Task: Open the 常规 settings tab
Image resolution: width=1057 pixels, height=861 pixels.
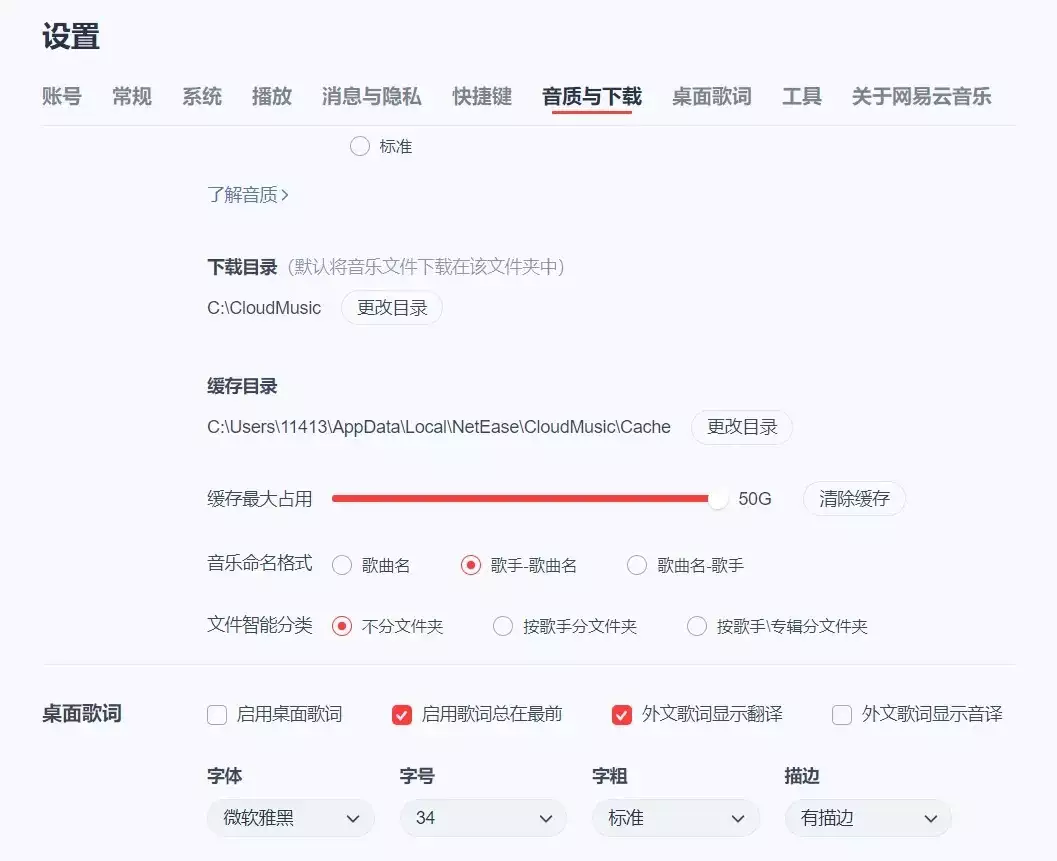Action: coord(131,96)
